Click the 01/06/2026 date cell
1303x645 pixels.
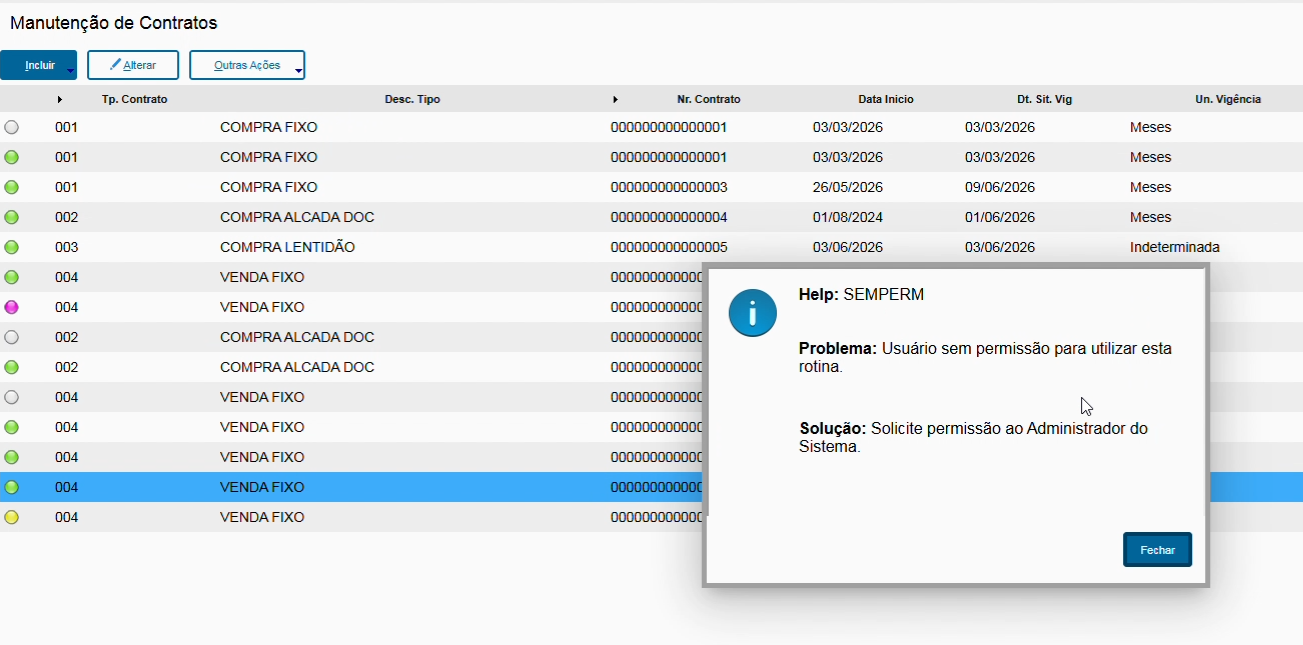click(999, 217)
